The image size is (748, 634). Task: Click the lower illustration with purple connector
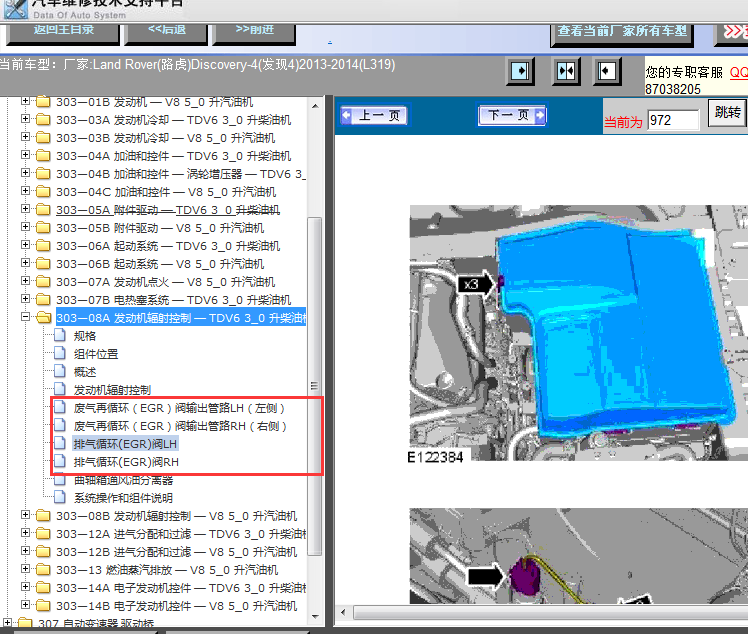click(579, 556)
